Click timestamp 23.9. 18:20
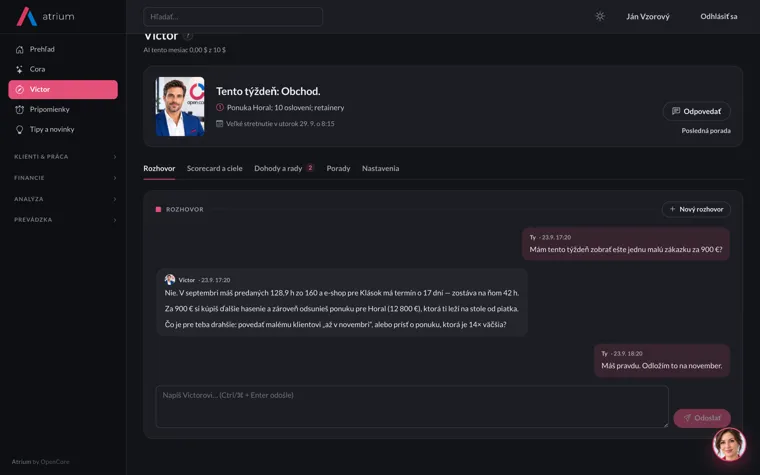 [x=627, y=354]
